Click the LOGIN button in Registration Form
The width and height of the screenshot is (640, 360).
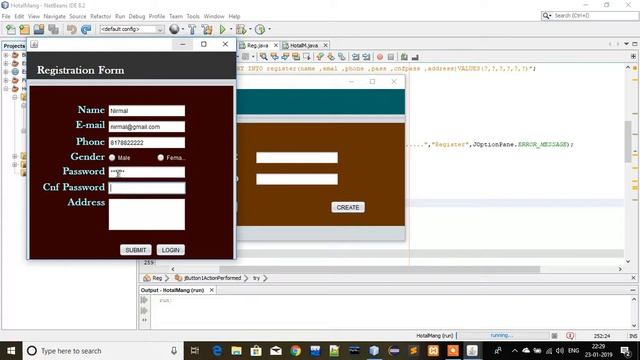pyautogui.click(x=171, y=250)
